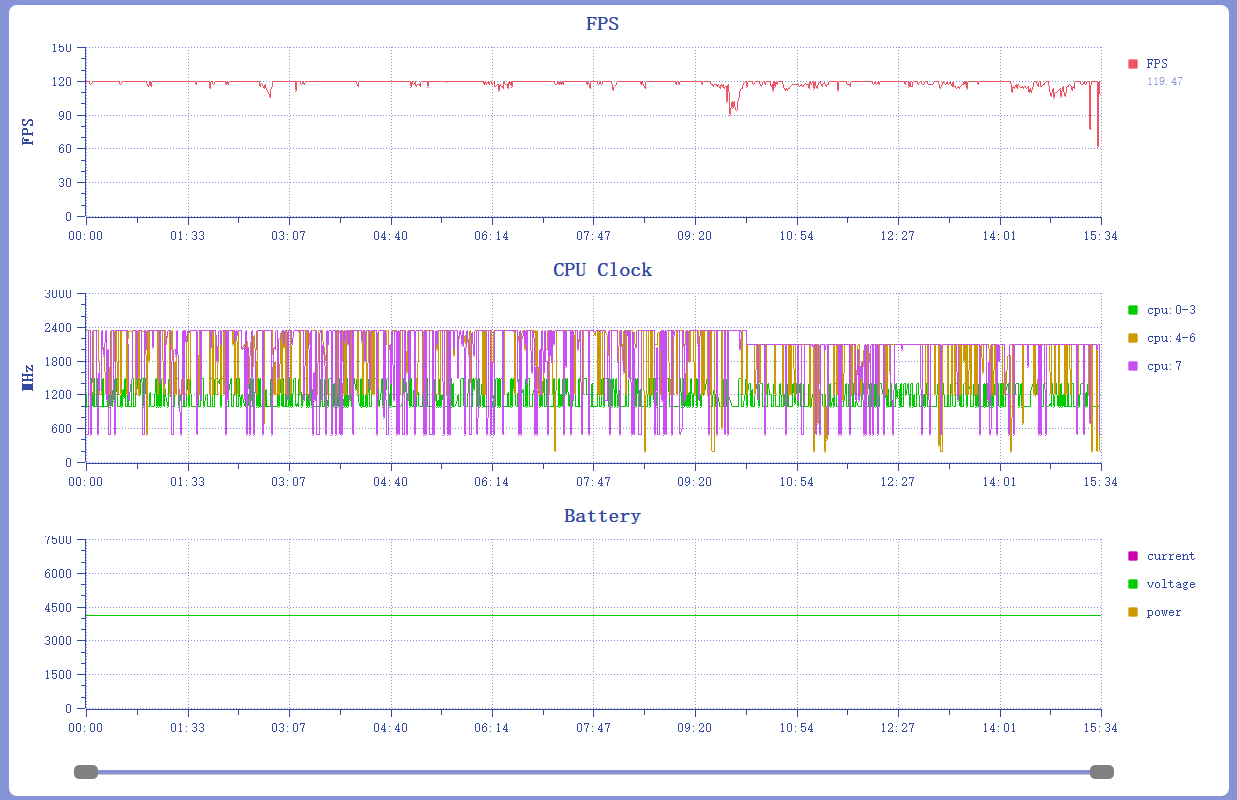1237x800 pixels.
Task: Click the orange power legend swatch
Action: [1133, 612]
